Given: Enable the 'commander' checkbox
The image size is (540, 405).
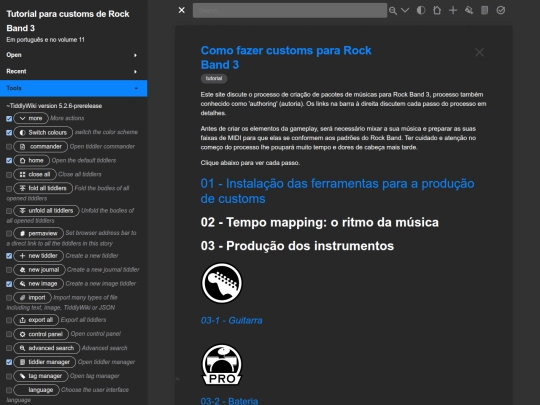Looking at the screenshot, I should click(9, 147).
